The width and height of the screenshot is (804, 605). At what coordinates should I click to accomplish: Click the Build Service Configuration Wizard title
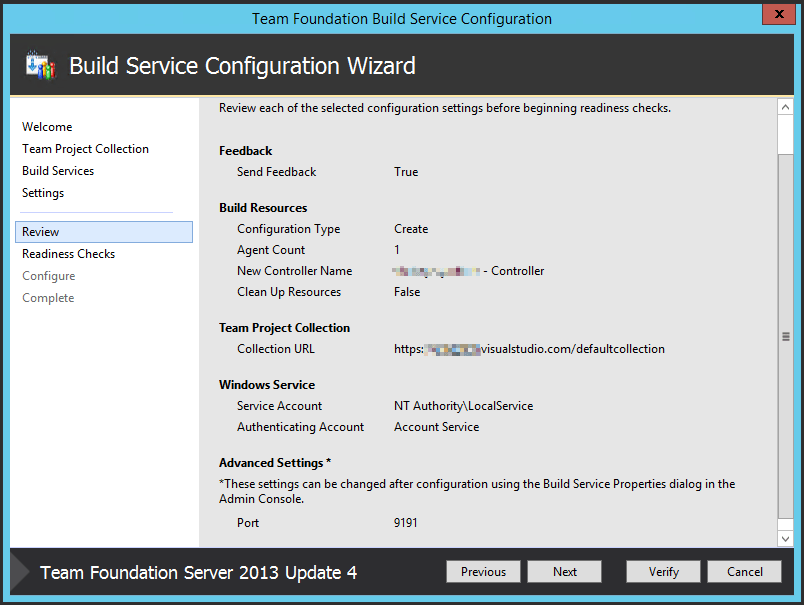[243, 66]
